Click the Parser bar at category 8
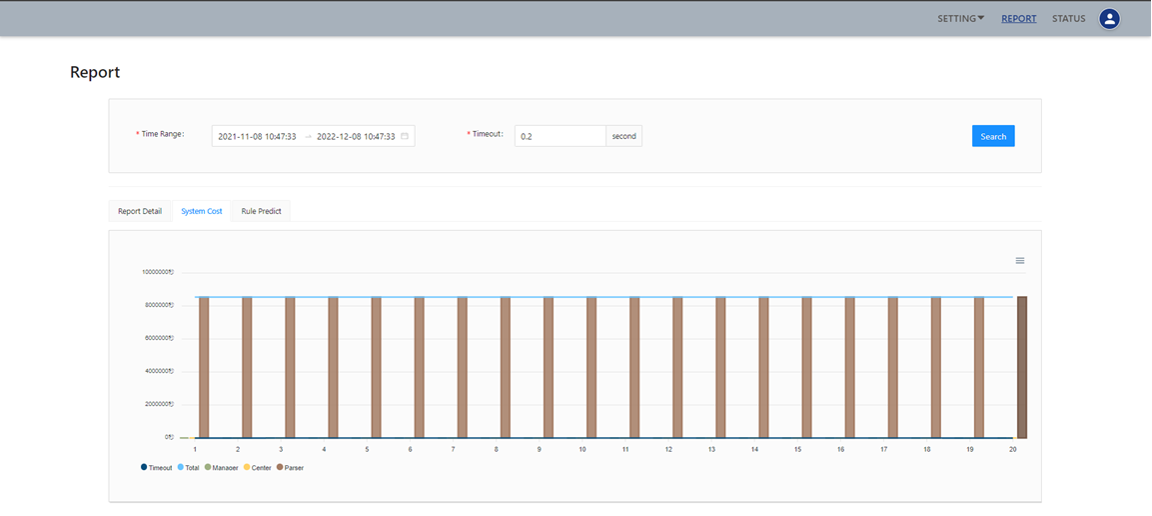Screen dimensions: 1152x516 tap(505, 368)
